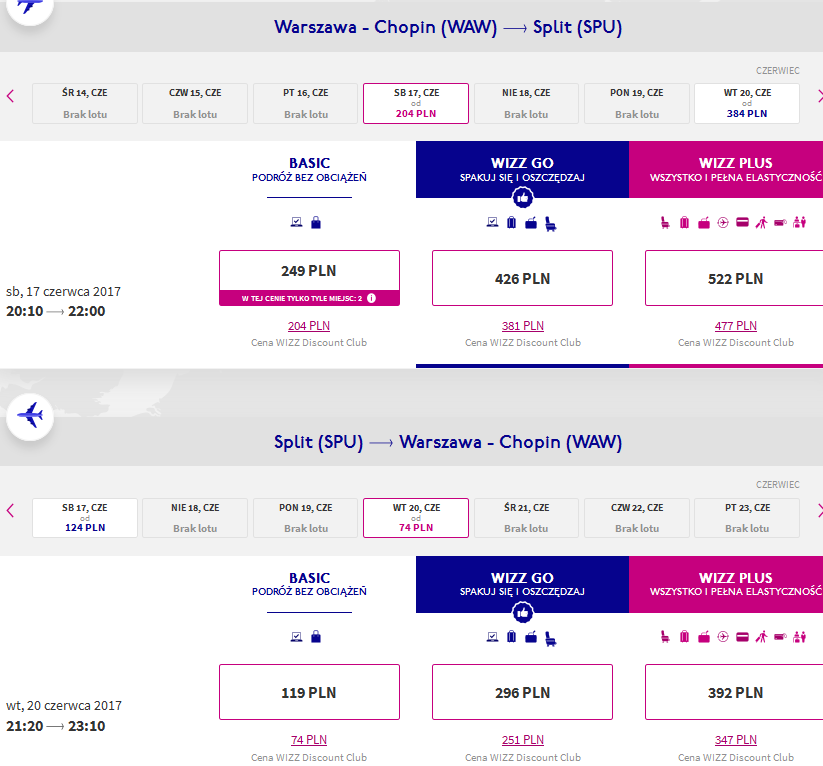Screen dimensions: 823x766
Task: Click outbound WIZZ PLUS luggage icon
Action: (x=684, y=223)
